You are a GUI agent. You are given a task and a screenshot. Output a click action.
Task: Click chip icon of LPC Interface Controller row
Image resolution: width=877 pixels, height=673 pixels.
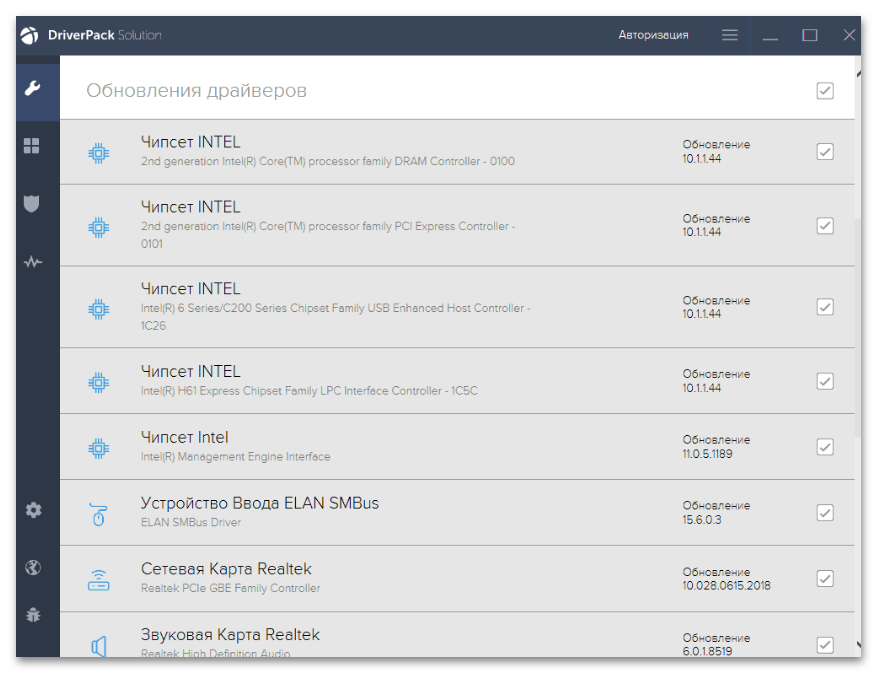tap(98, 383)
